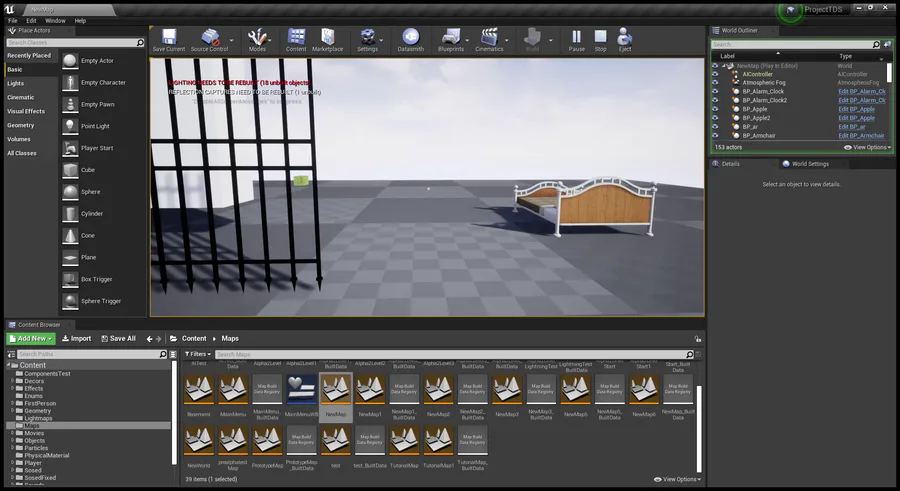Click the Save All button

[118, 339]
